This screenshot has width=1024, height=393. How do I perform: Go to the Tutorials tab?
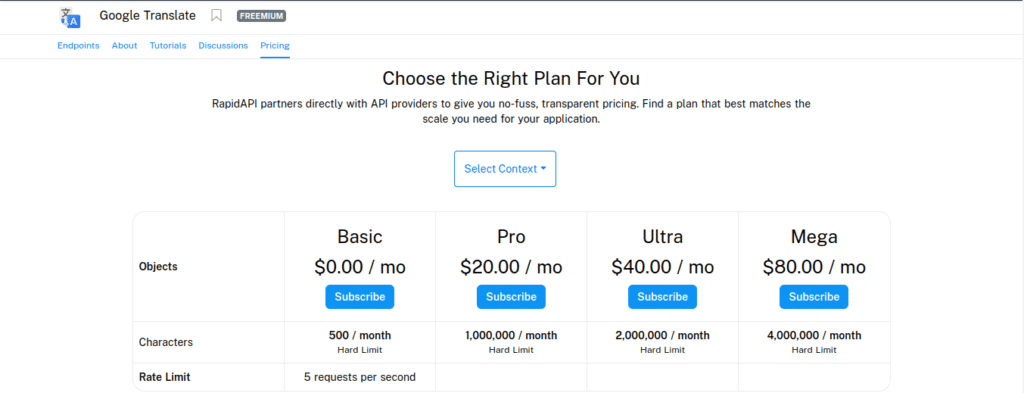[x=168, y=46]
